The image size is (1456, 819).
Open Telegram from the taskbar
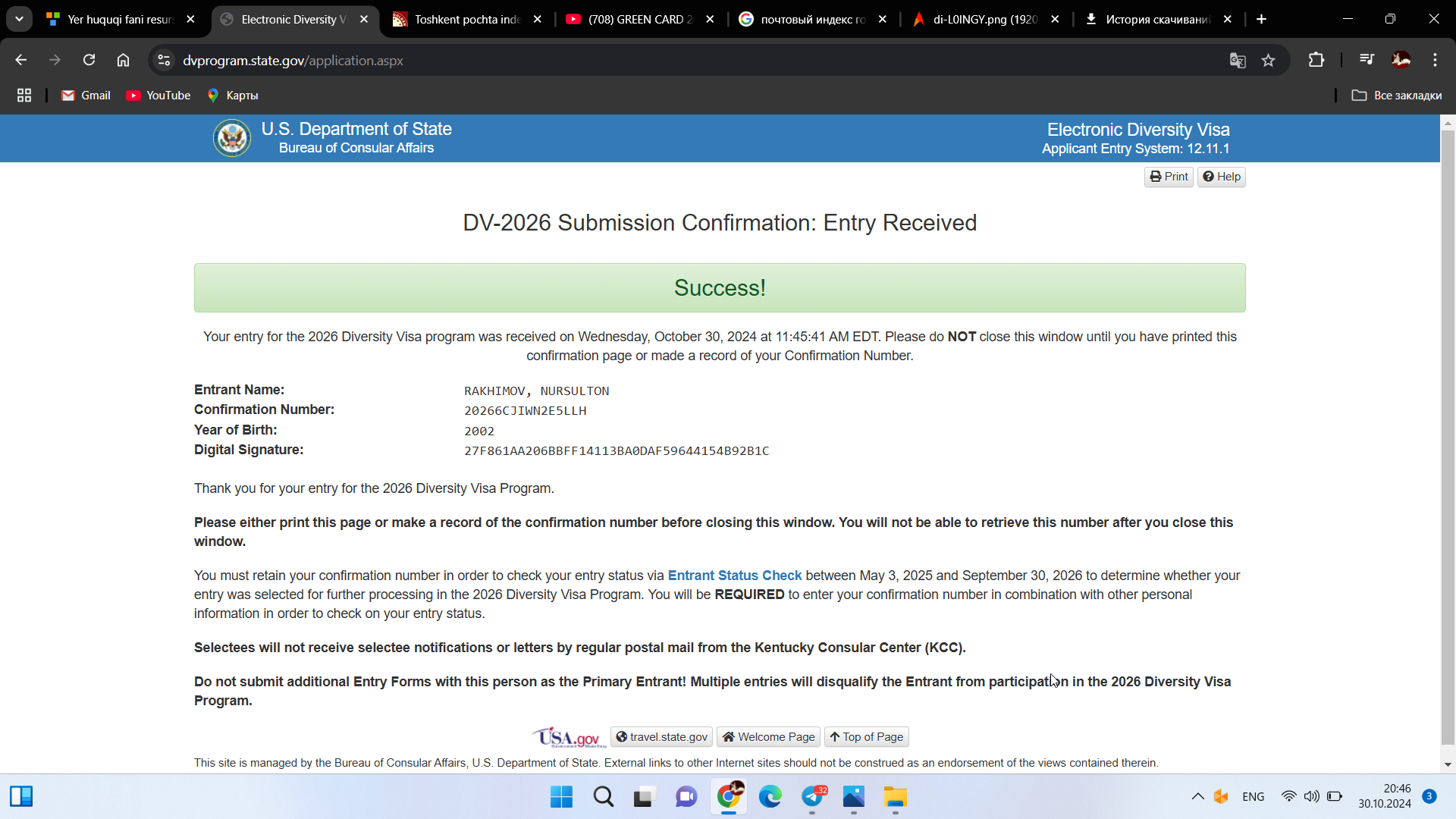pos(812,796)
